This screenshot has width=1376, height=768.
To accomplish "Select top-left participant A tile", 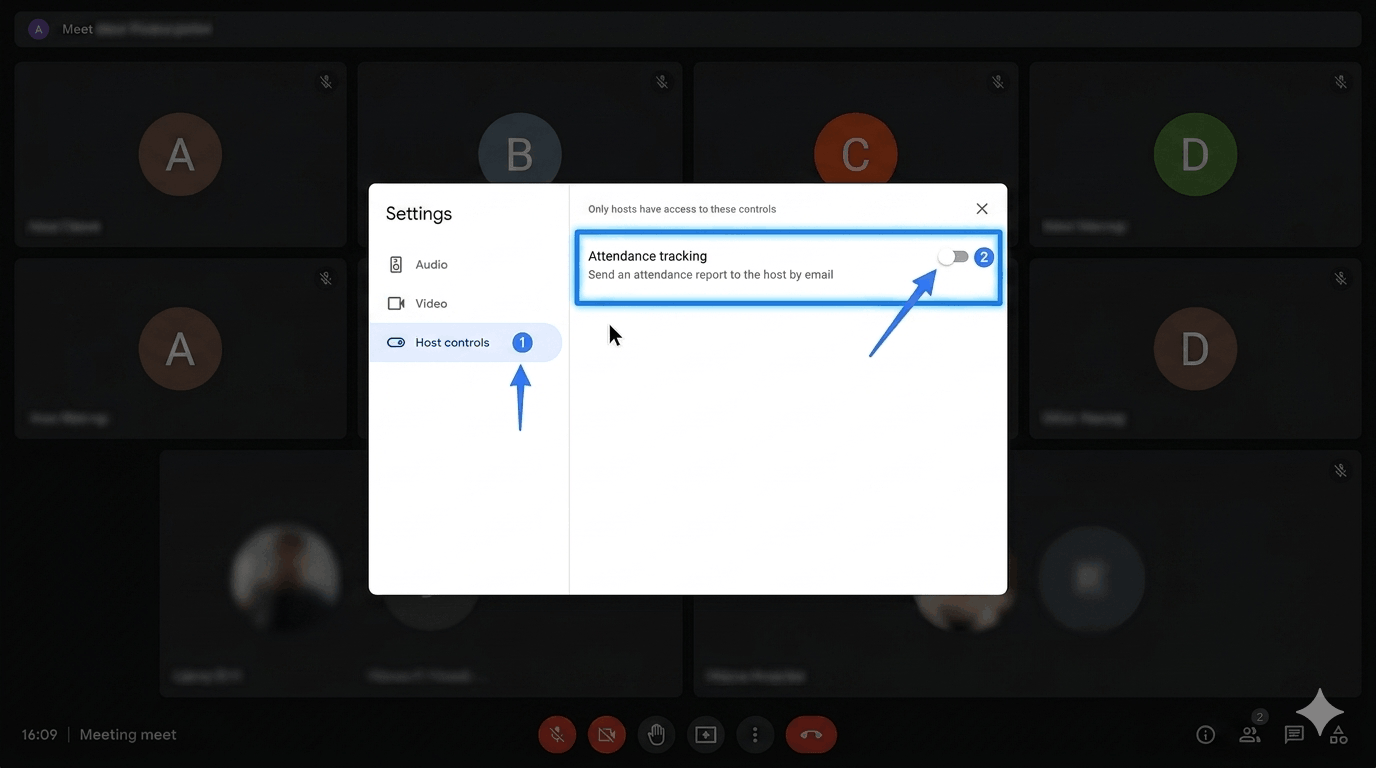I will (180, 154).
